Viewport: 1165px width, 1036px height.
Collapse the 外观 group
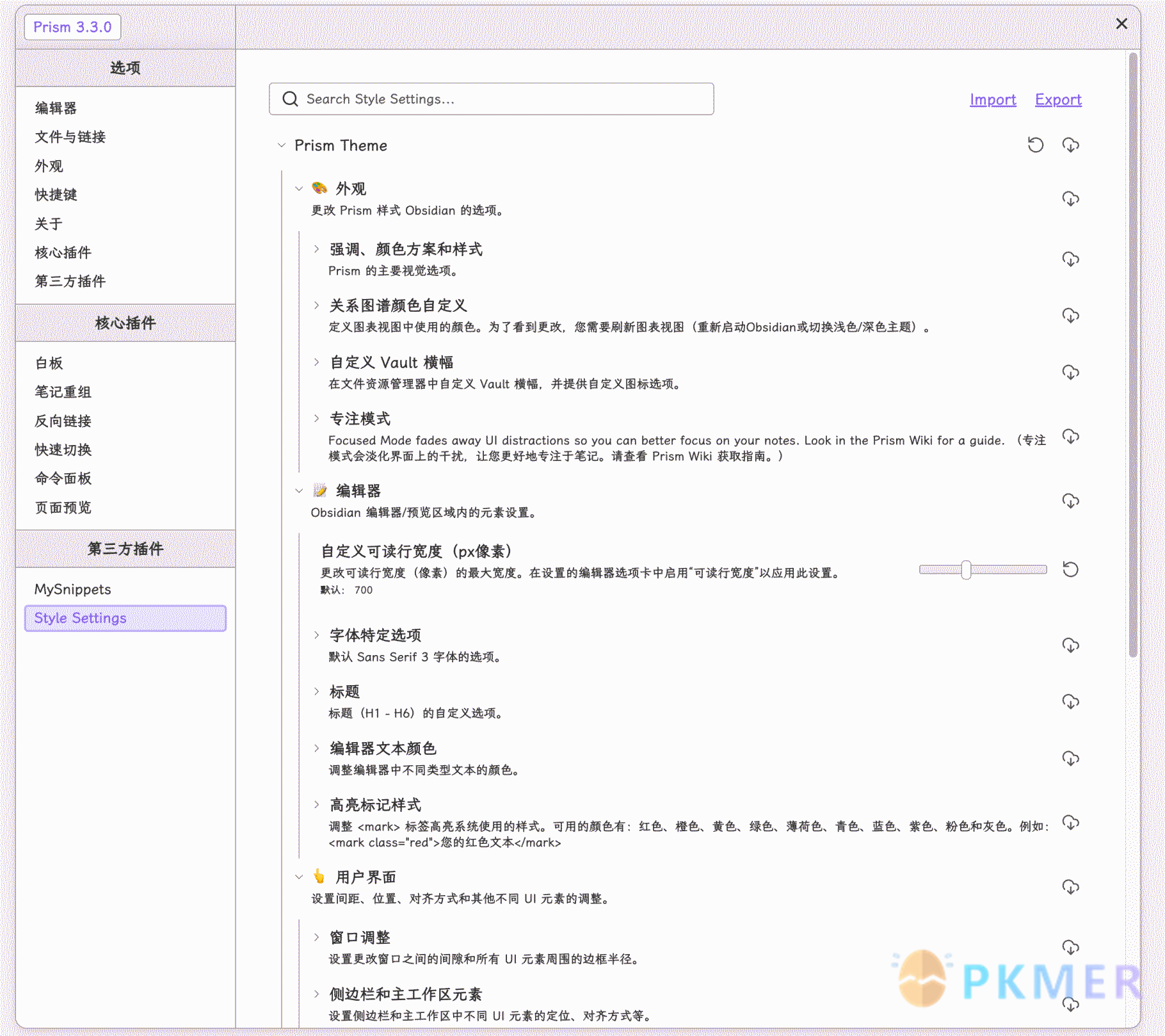tap(299, 188)
